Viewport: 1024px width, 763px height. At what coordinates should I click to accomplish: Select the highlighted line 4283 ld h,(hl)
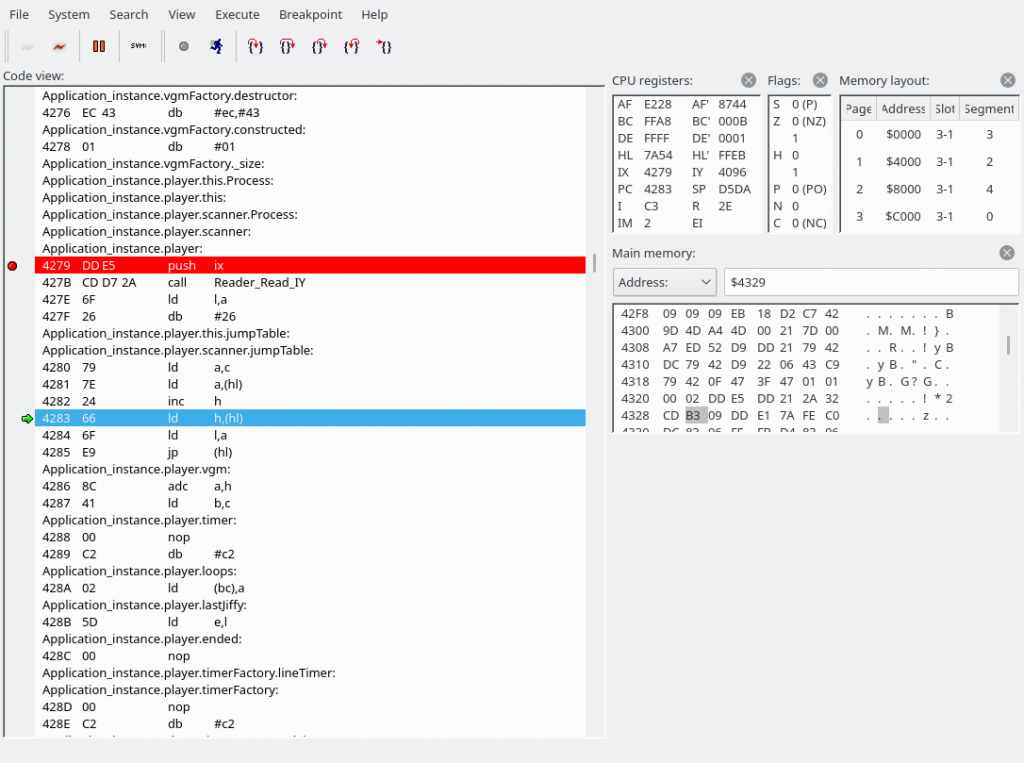(310, 418)
